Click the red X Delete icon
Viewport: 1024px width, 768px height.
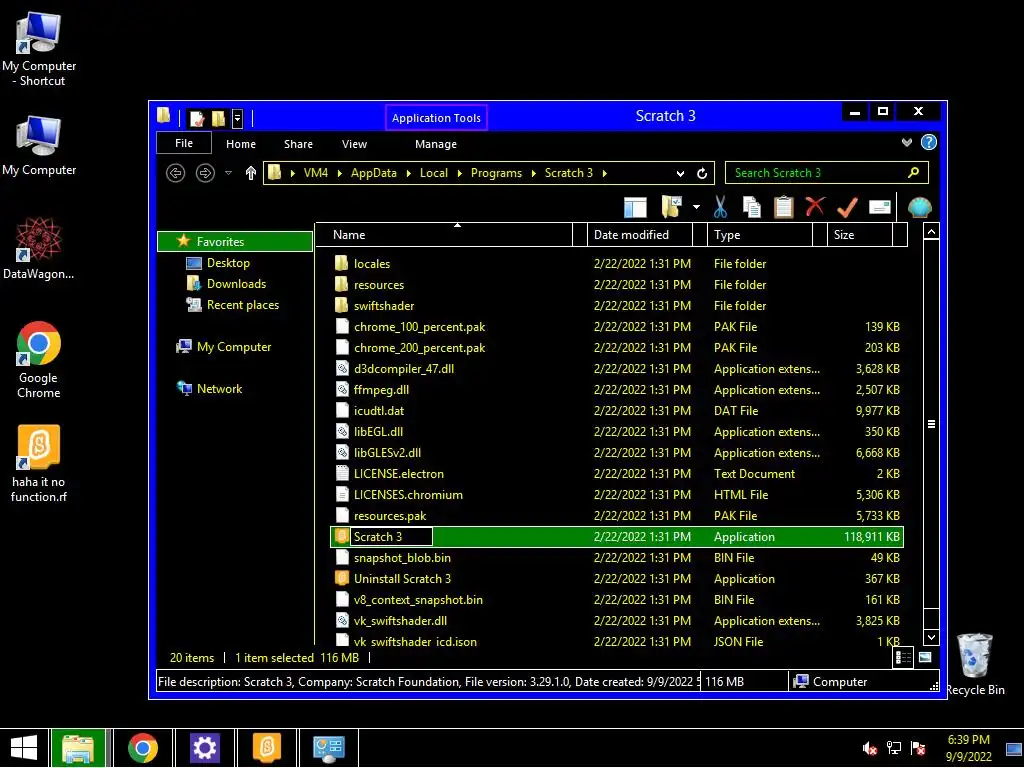(814, 206)
